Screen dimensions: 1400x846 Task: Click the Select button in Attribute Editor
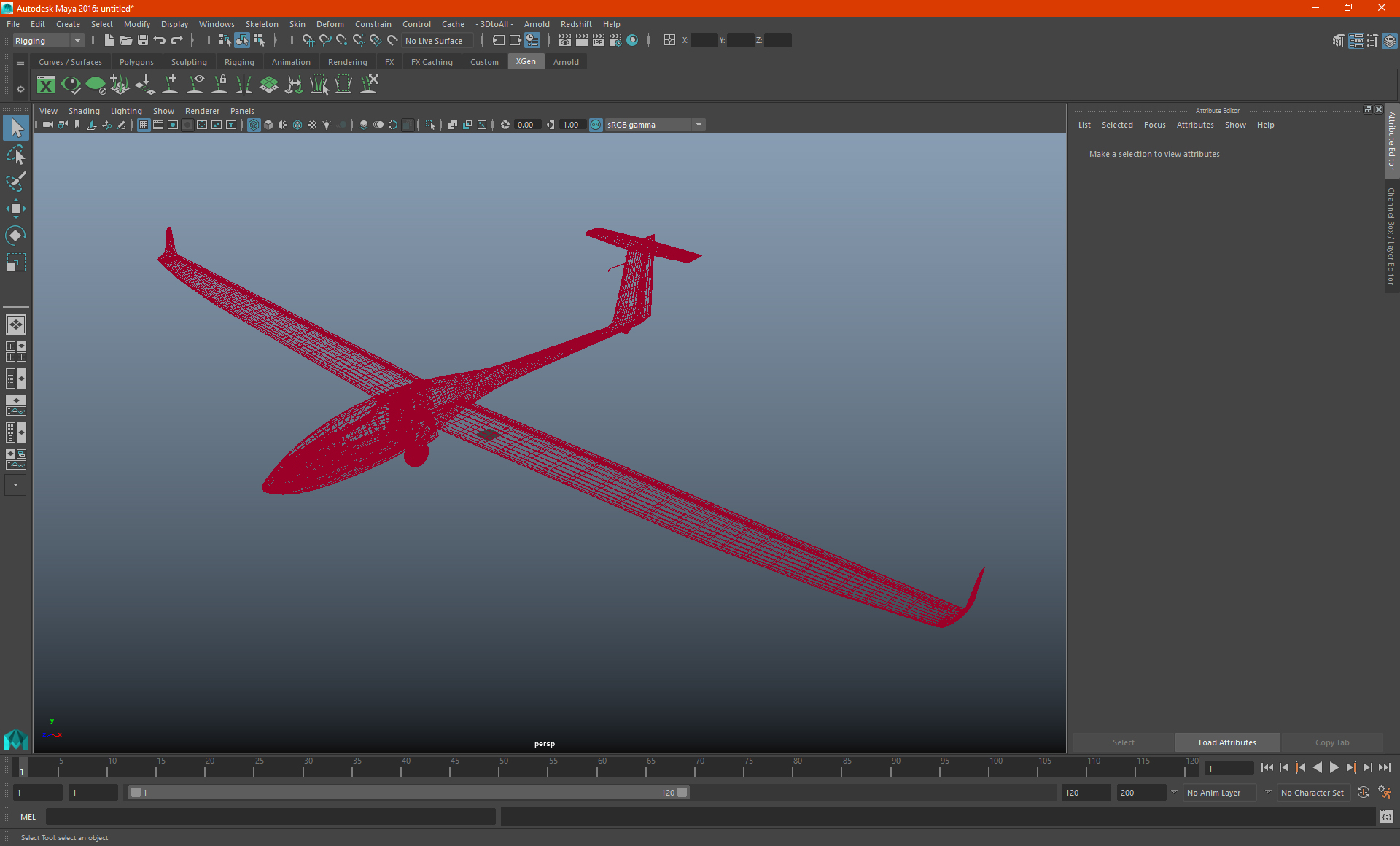tap(1124, 742)
